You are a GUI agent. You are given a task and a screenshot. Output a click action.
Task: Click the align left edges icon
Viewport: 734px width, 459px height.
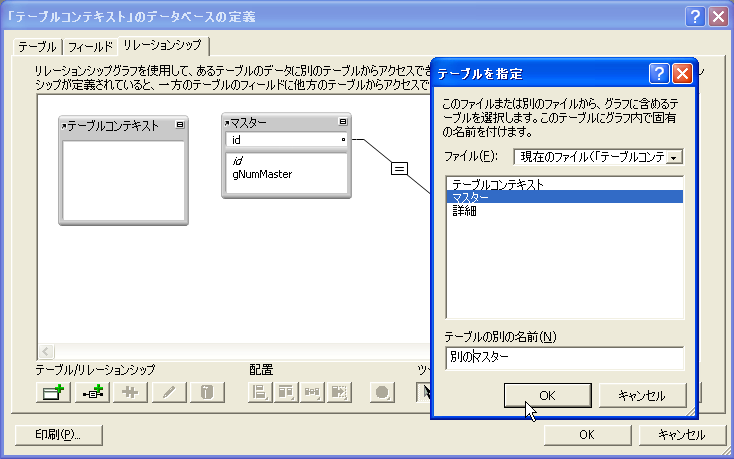point(259,393)
